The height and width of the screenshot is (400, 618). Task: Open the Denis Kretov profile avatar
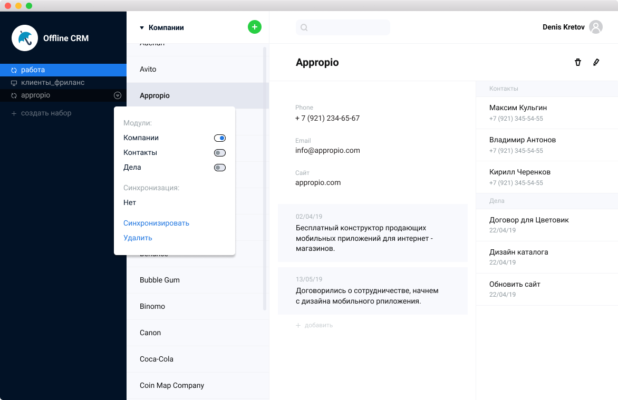[x=596, y=27]
